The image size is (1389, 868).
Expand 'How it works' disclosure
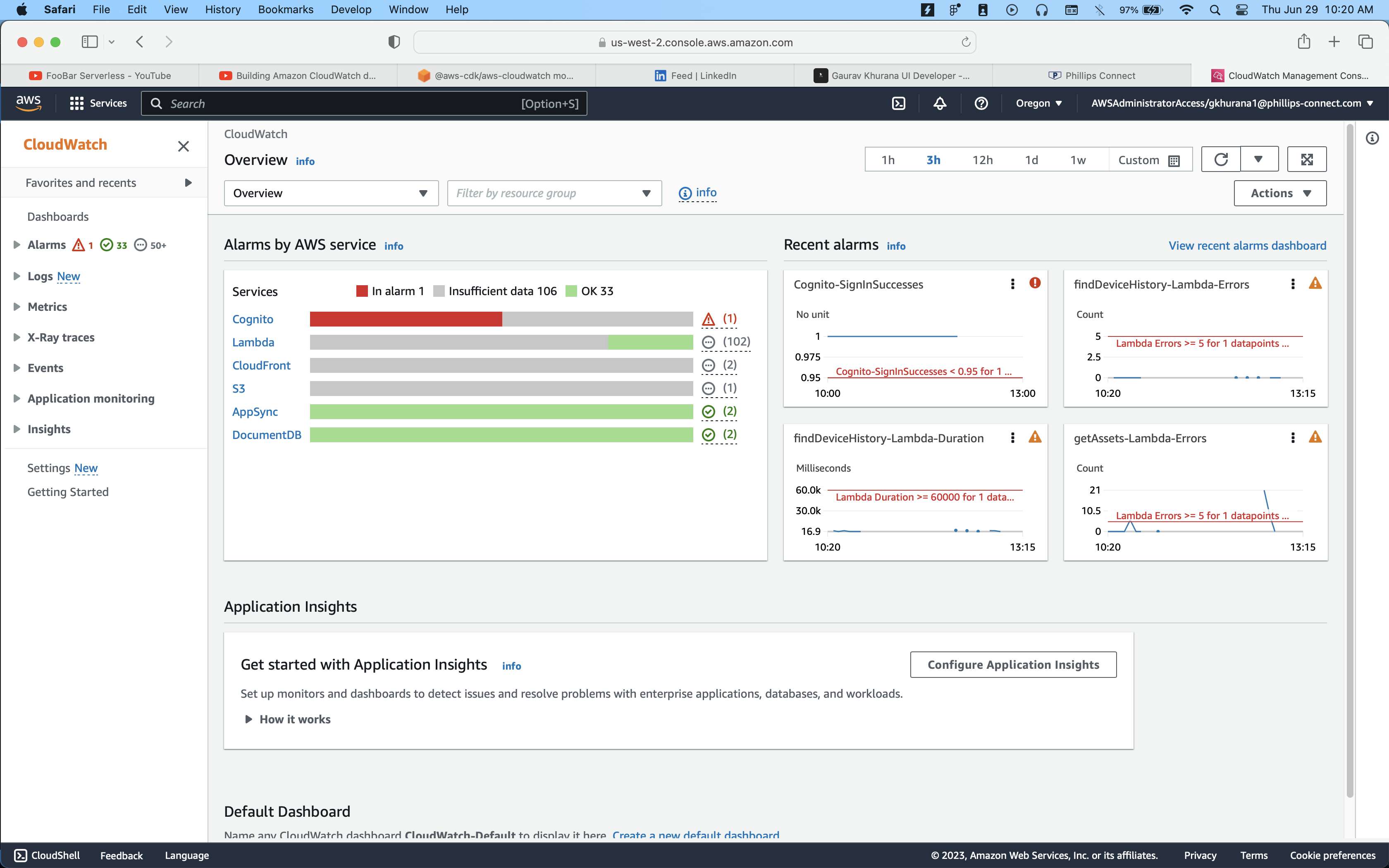[x=248, y=719]
